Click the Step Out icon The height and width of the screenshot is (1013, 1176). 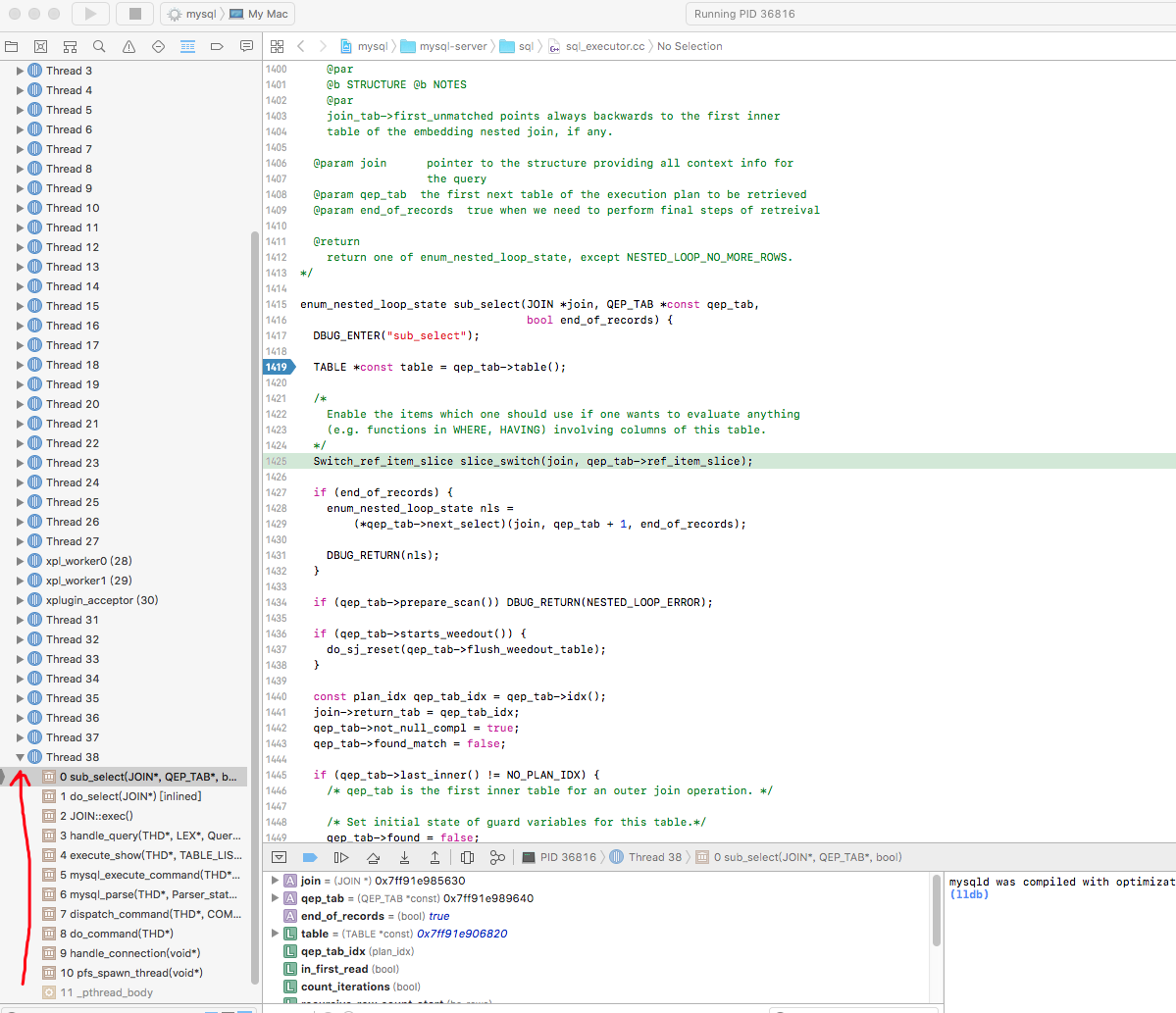[435, 857]
